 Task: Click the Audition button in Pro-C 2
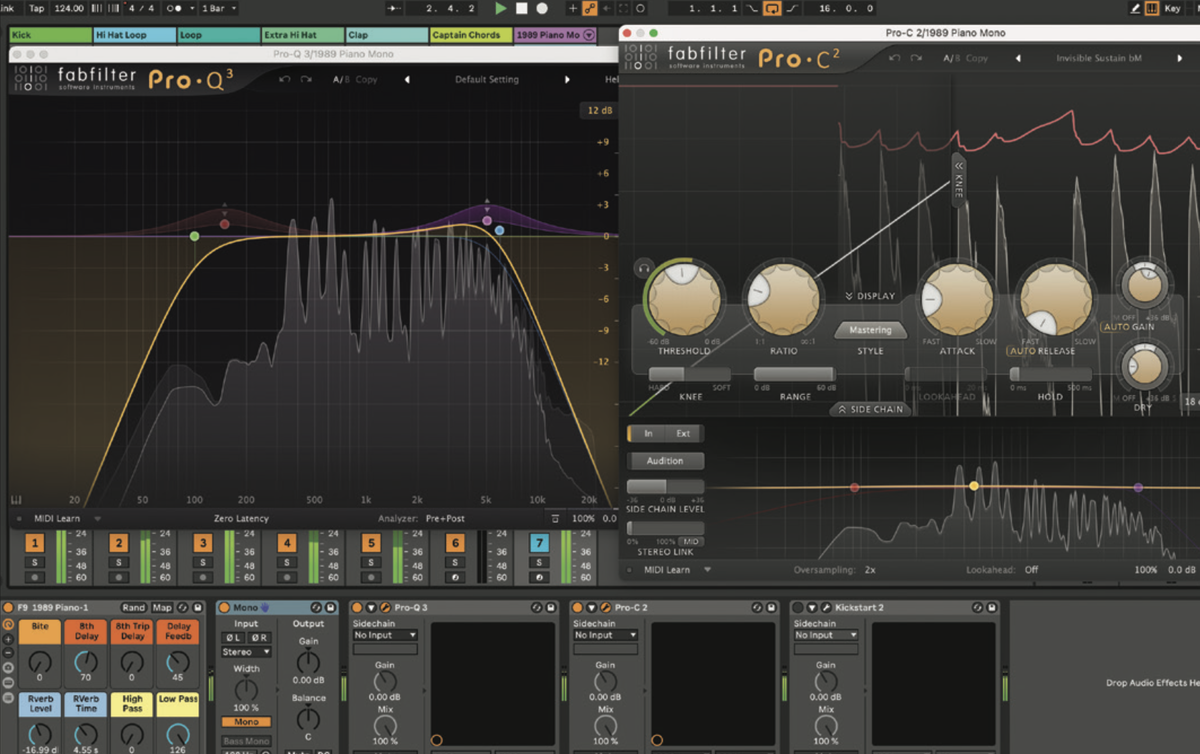coord(665,460)
